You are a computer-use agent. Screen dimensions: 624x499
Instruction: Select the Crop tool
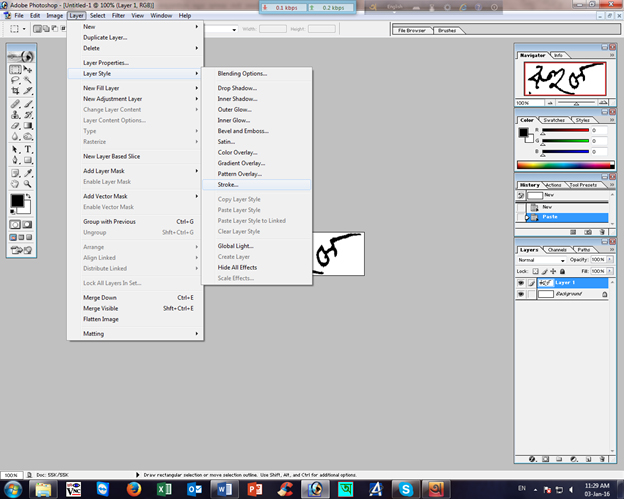click(x=15, y=91)
